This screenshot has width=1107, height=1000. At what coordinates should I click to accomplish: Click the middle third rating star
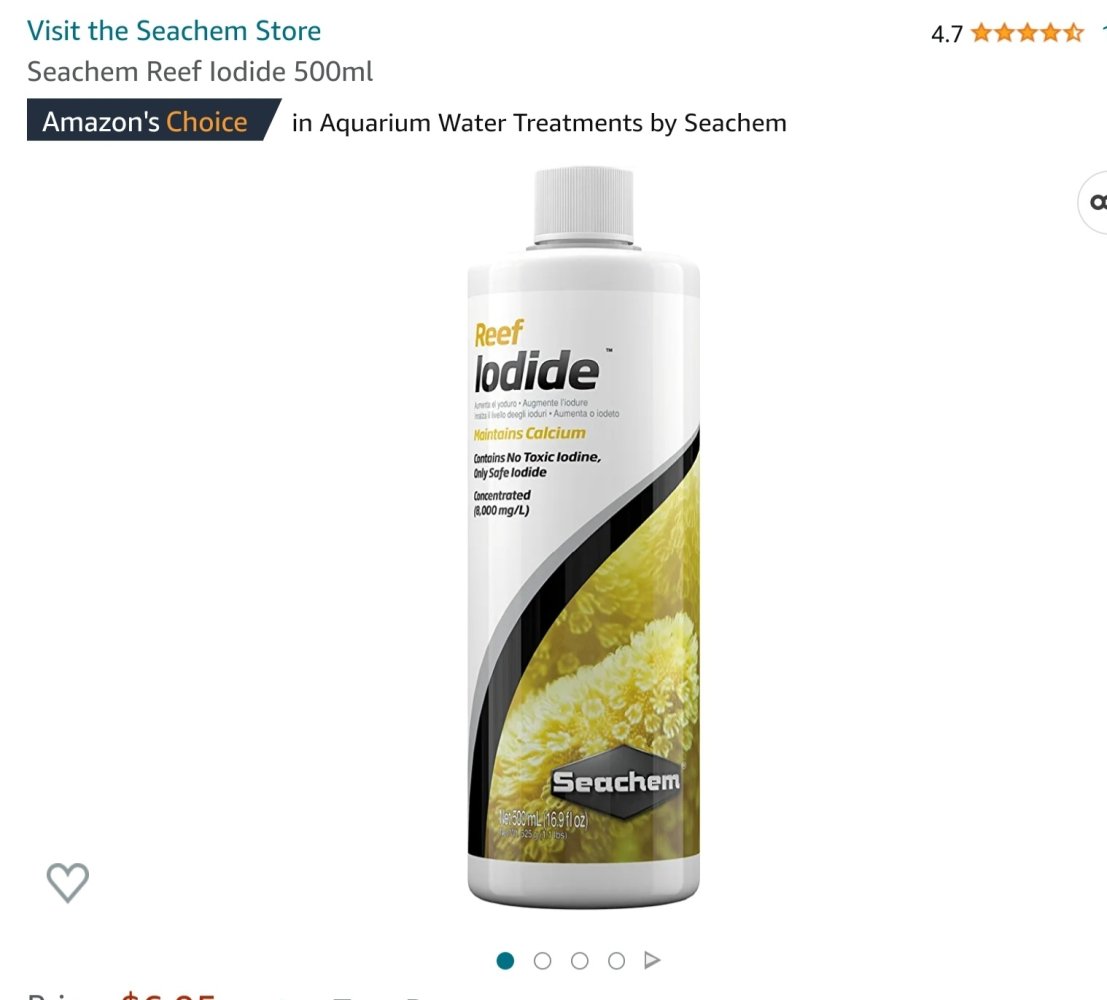1027,33
